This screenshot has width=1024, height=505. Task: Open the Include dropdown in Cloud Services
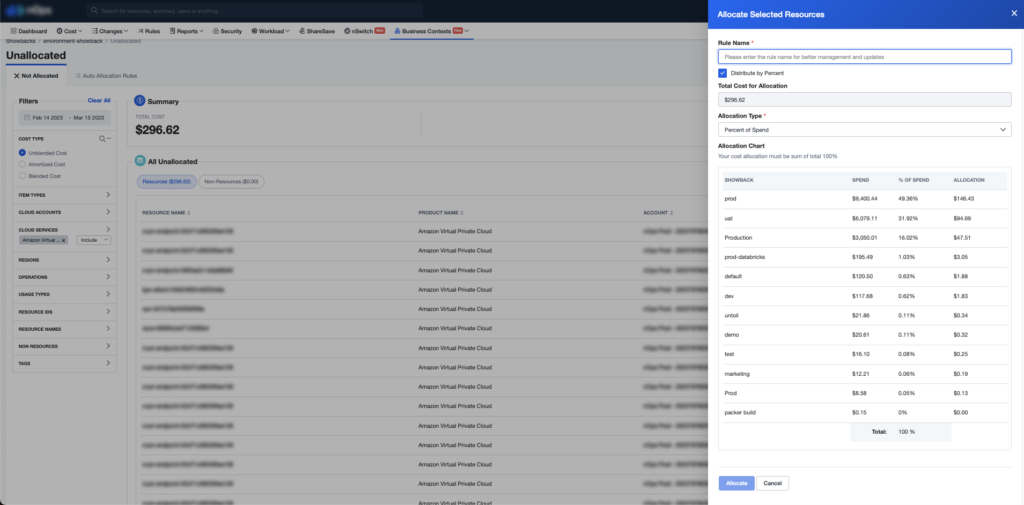coord(94,240)
